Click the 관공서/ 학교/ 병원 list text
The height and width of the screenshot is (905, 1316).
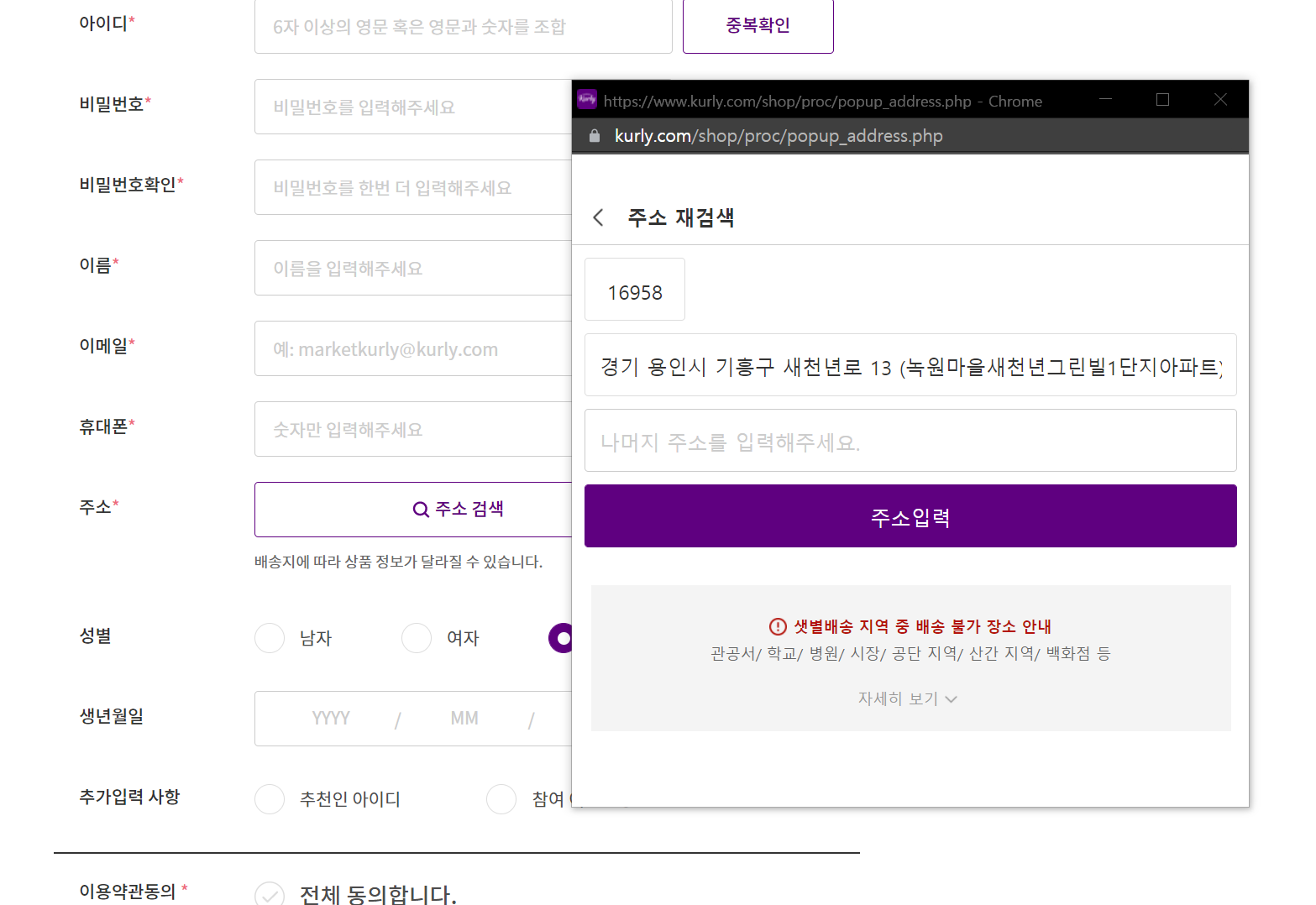point(910,653)
